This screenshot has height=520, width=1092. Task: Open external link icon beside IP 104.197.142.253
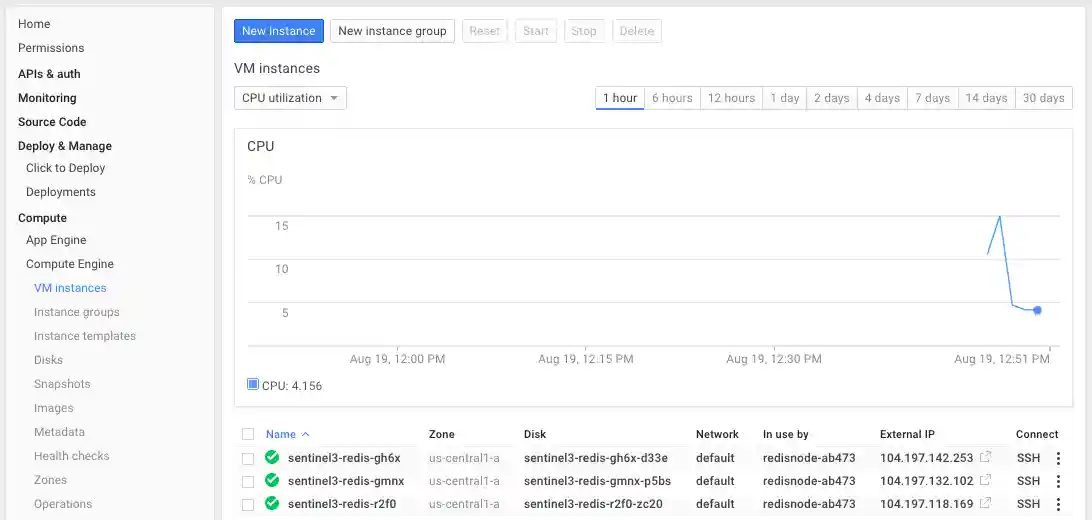point(986,457)
